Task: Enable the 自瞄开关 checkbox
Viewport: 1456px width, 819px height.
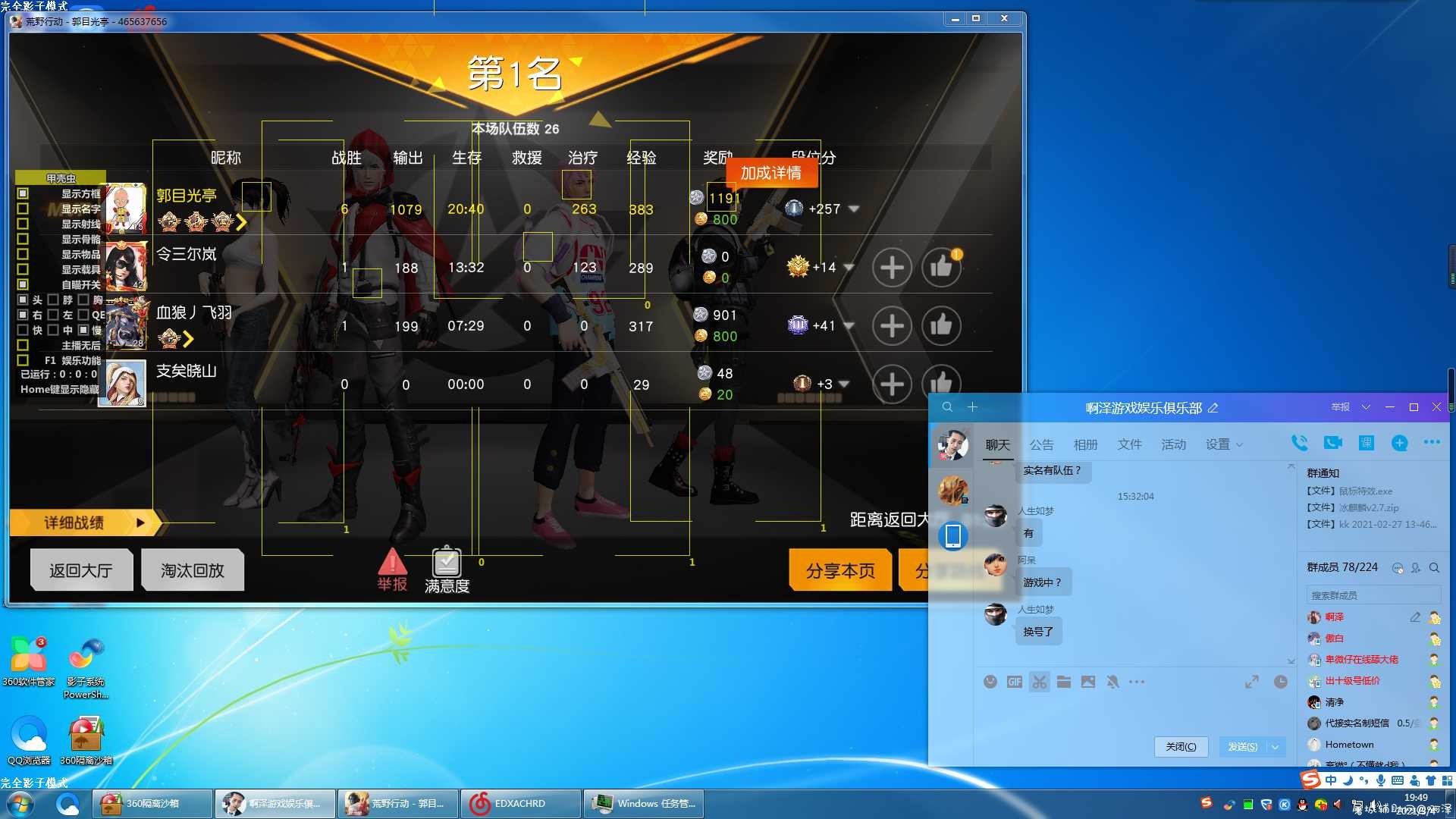Action: pyautogui.click(x=23, y=284)
